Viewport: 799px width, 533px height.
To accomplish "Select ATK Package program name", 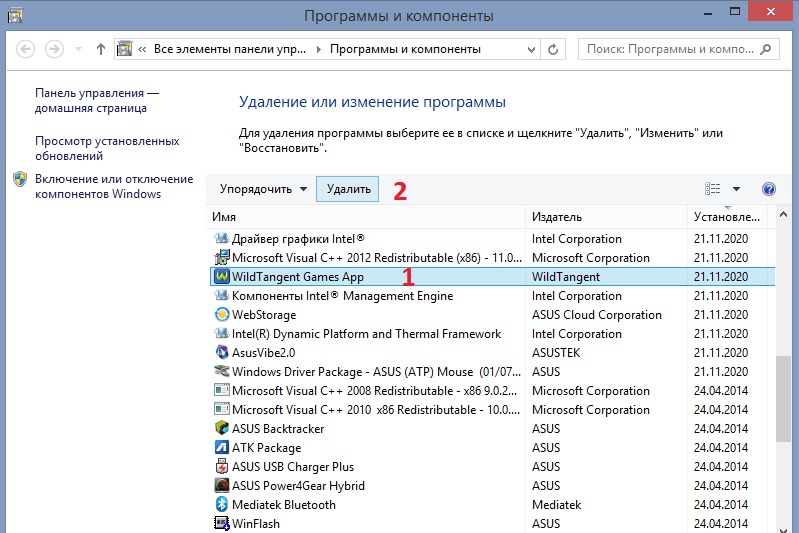I will [267, 448].
